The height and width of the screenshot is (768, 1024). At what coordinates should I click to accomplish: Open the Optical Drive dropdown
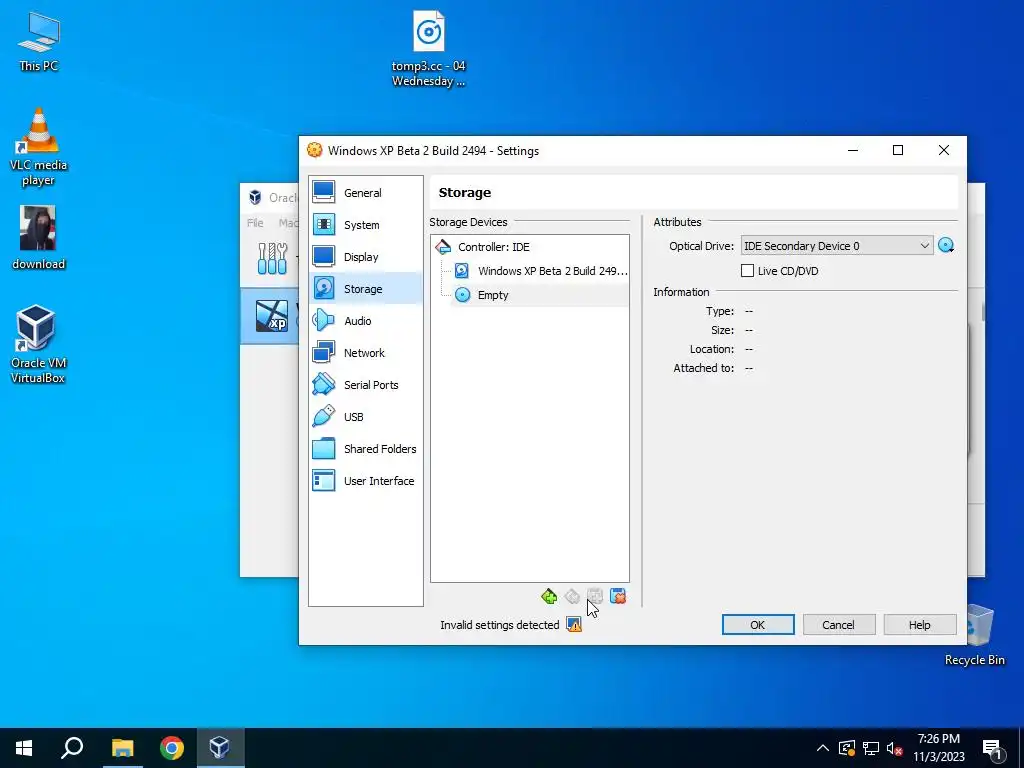(837, 246)
